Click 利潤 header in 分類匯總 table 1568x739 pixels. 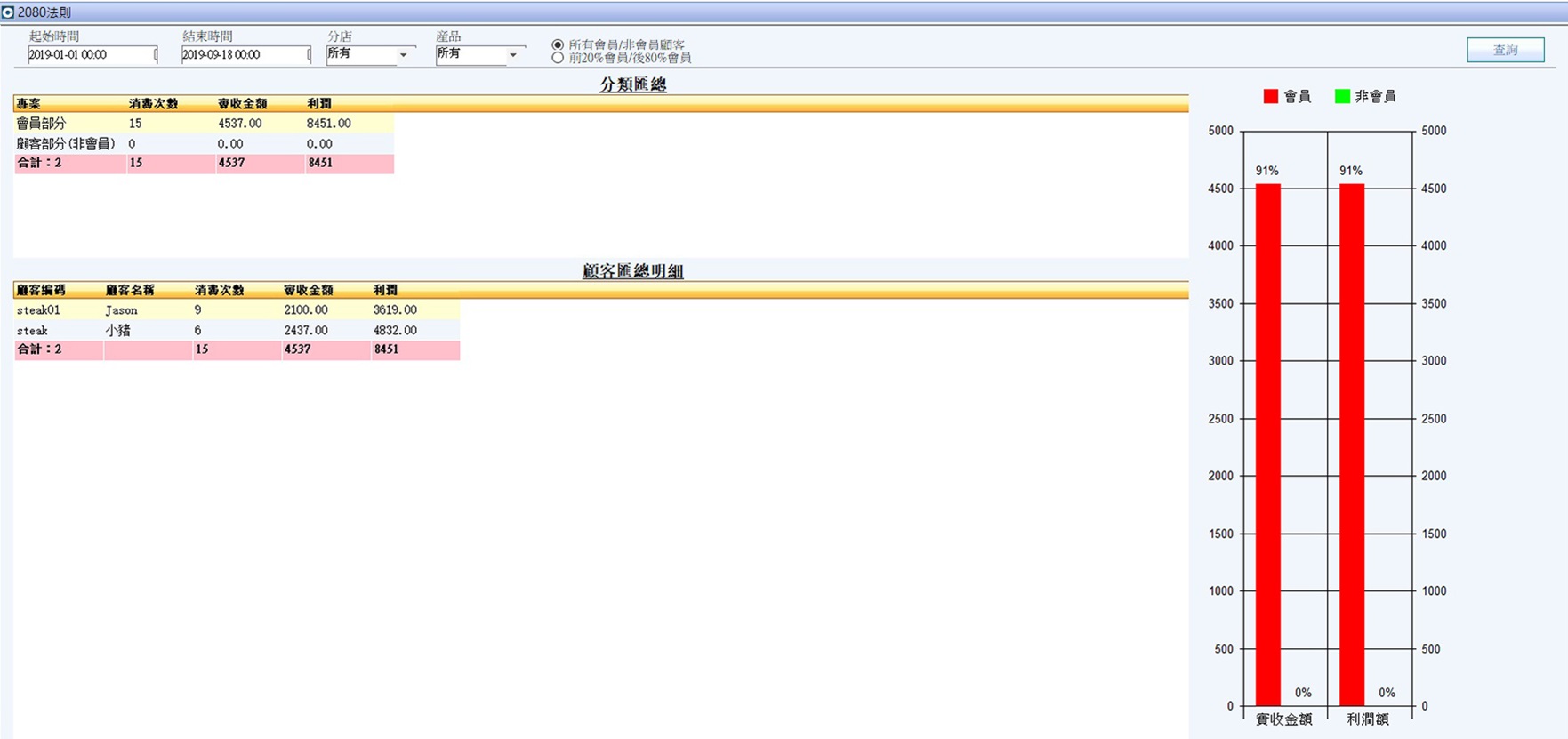point(319,104)
